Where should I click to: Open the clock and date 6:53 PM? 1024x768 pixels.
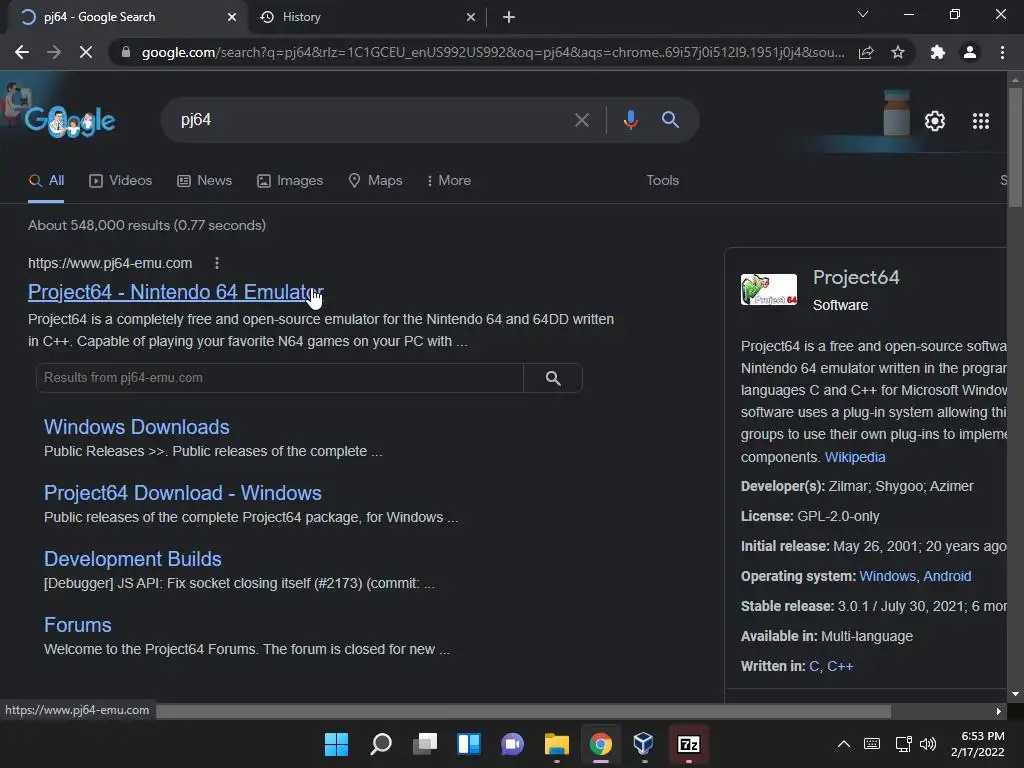tap(978, 744)
